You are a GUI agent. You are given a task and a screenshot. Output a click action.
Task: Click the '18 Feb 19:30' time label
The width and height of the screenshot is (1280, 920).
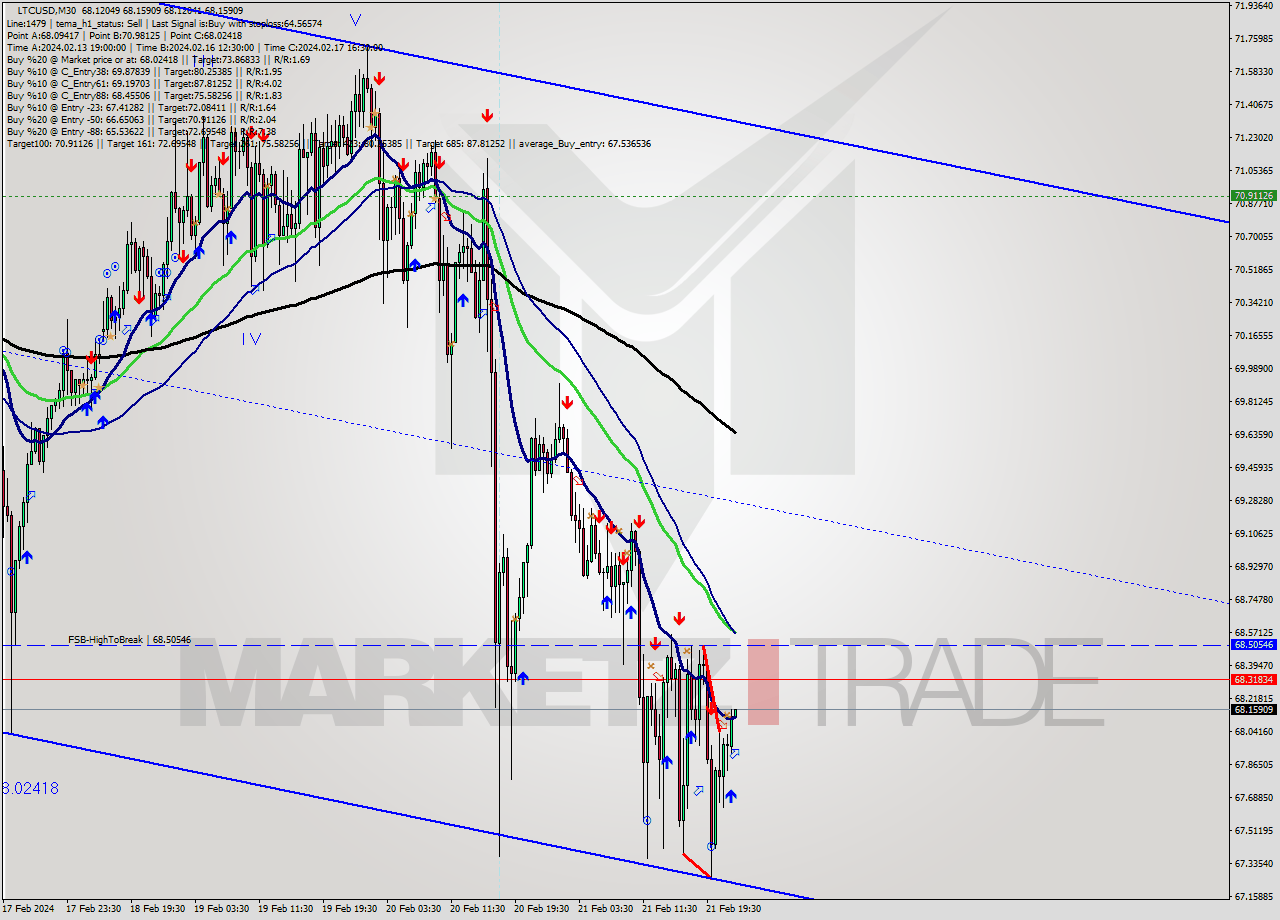click(158, 909)
